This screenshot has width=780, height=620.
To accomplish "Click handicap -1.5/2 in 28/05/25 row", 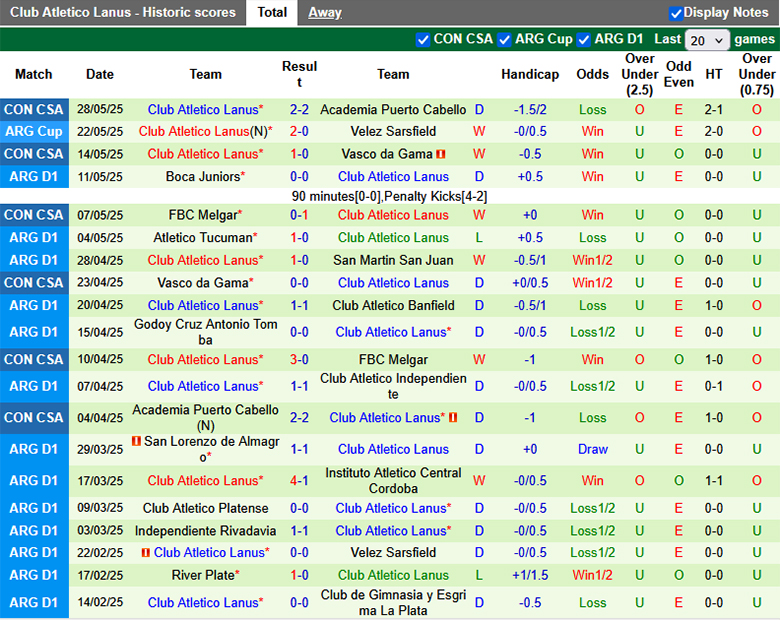I will coord(530,109).
